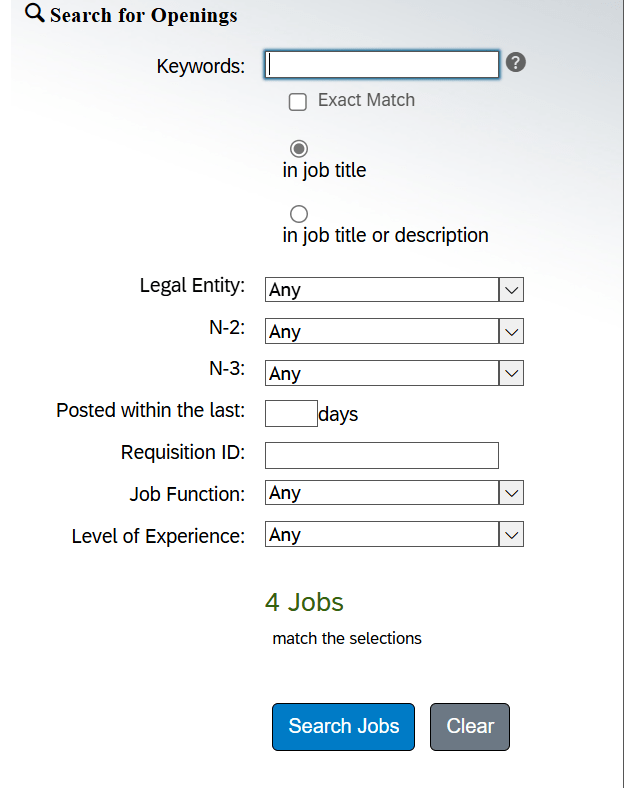Click the magnifier icon beside Search for Openings
626x788 pixels.
tap(35, 13)
